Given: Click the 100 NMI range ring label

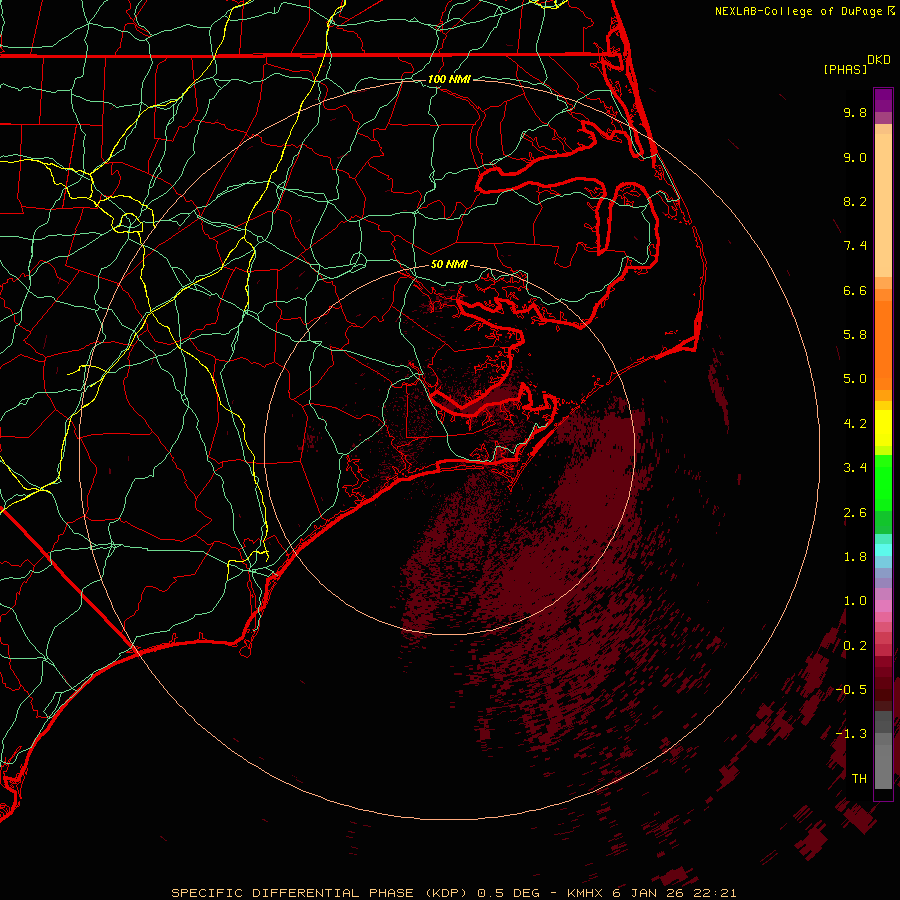Looking at the screenshot, I should 449,79.
